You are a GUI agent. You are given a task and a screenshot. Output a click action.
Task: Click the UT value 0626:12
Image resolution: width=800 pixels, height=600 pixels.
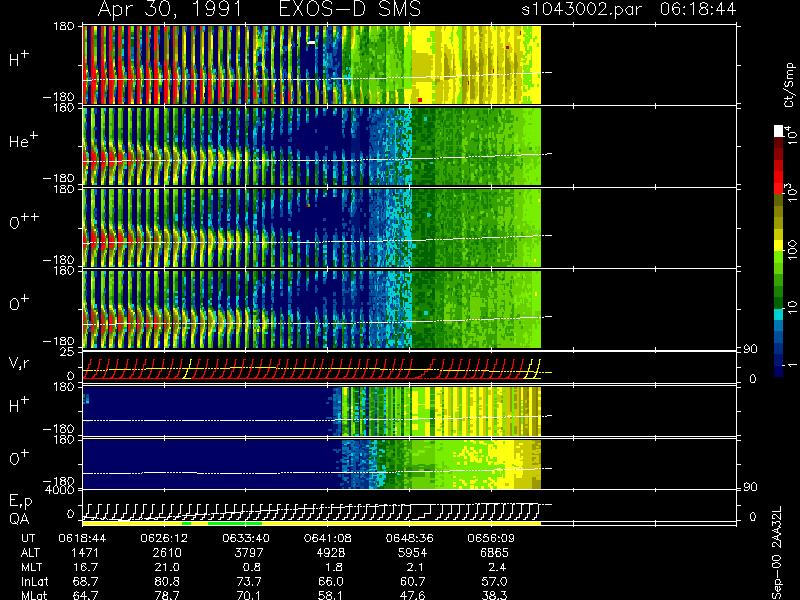tap(164, 538)
